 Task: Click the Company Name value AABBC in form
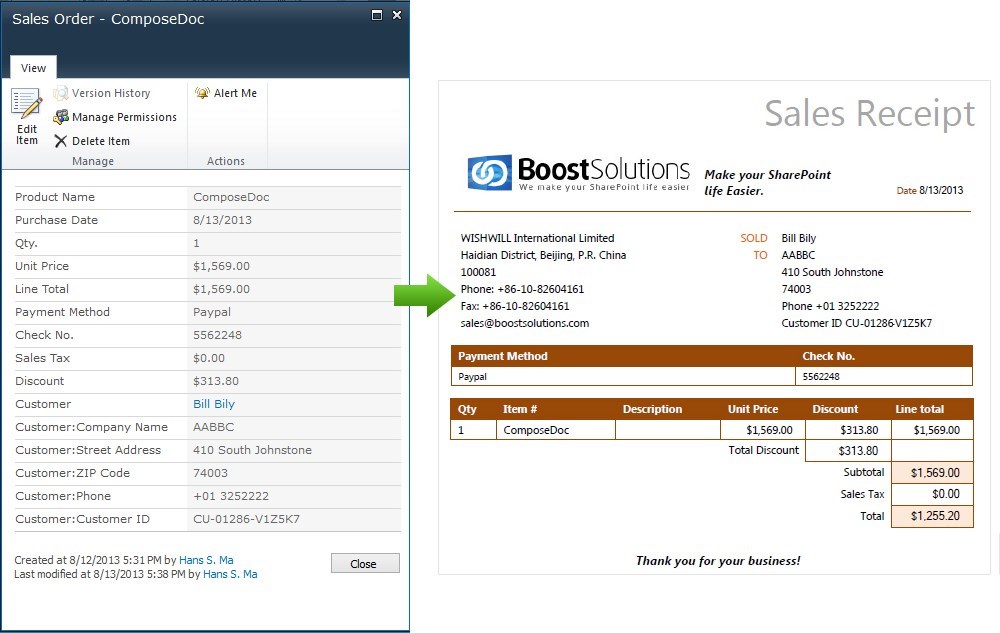213,426
